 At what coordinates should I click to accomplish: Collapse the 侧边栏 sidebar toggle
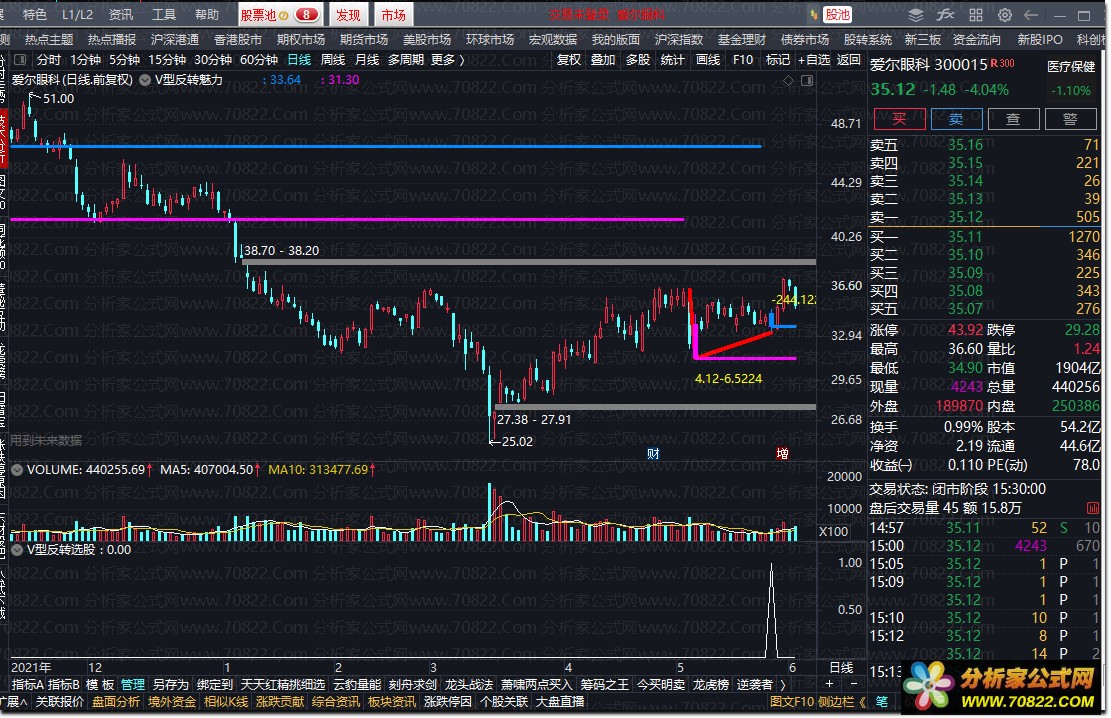coord(842,702)
